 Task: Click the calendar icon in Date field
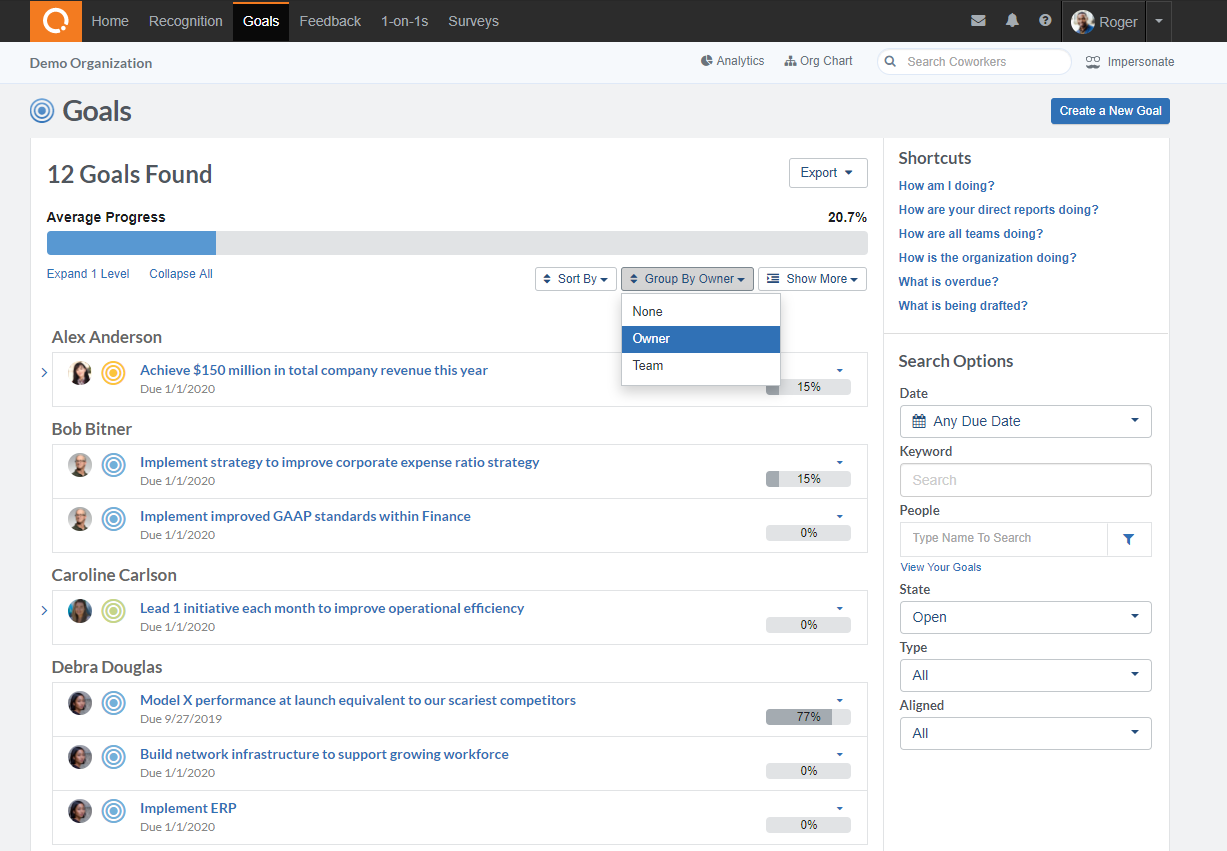919,421
